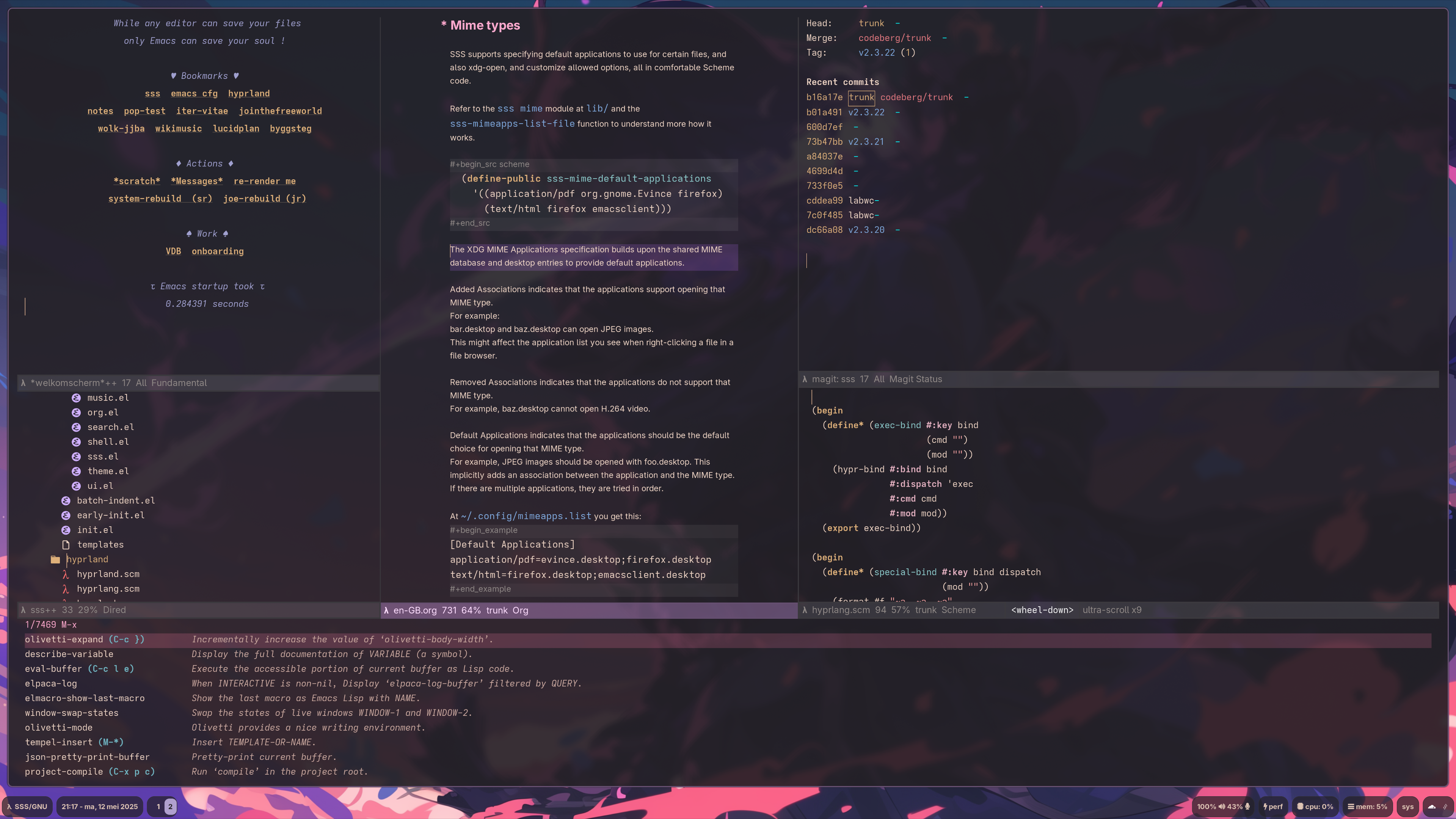
Task: Select project-compile in M-x completions
Action: tap(728, 772)
